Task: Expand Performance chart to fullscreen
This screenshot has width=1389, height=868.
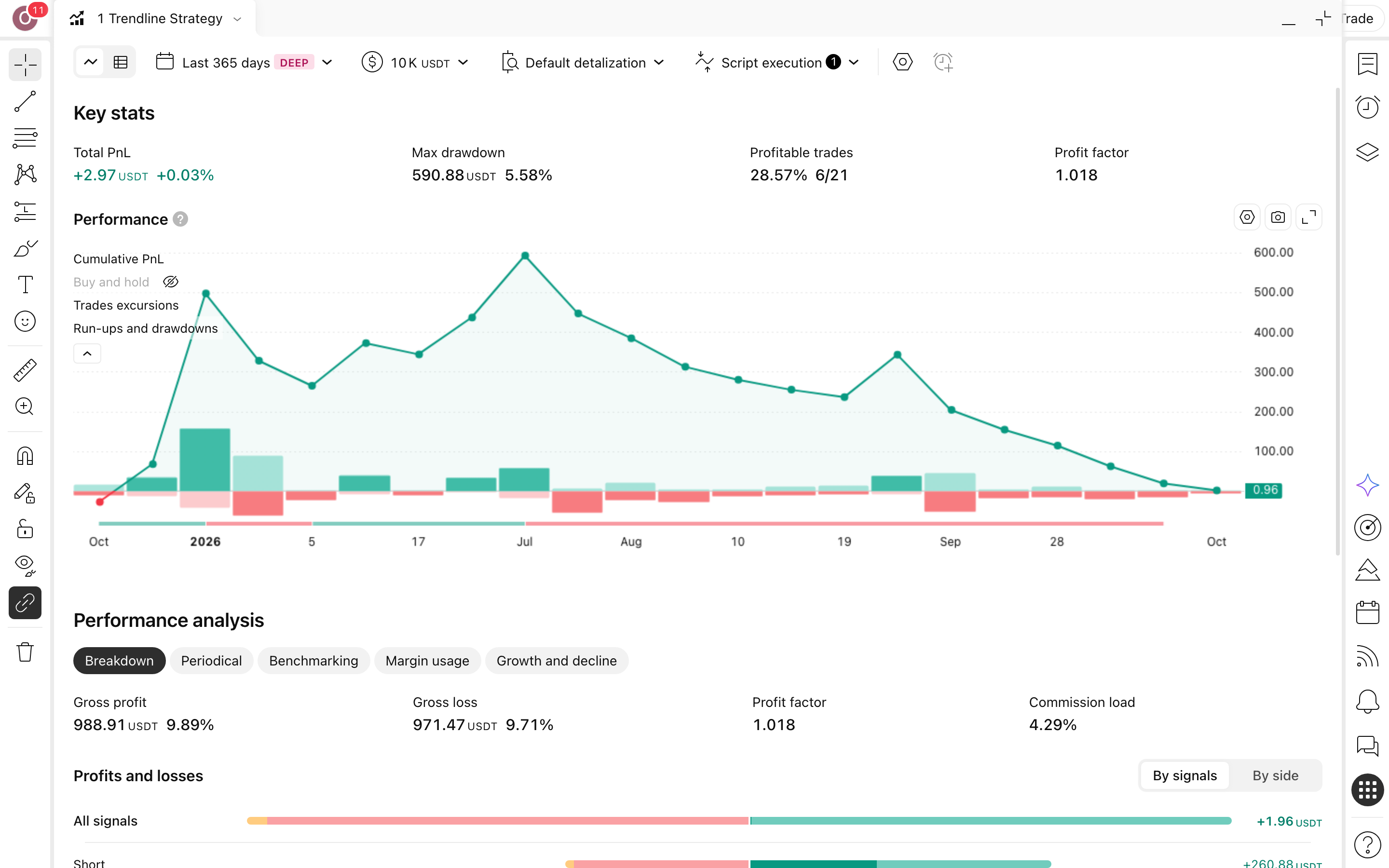Action: pyautogui.click(x=1308, y=217)
